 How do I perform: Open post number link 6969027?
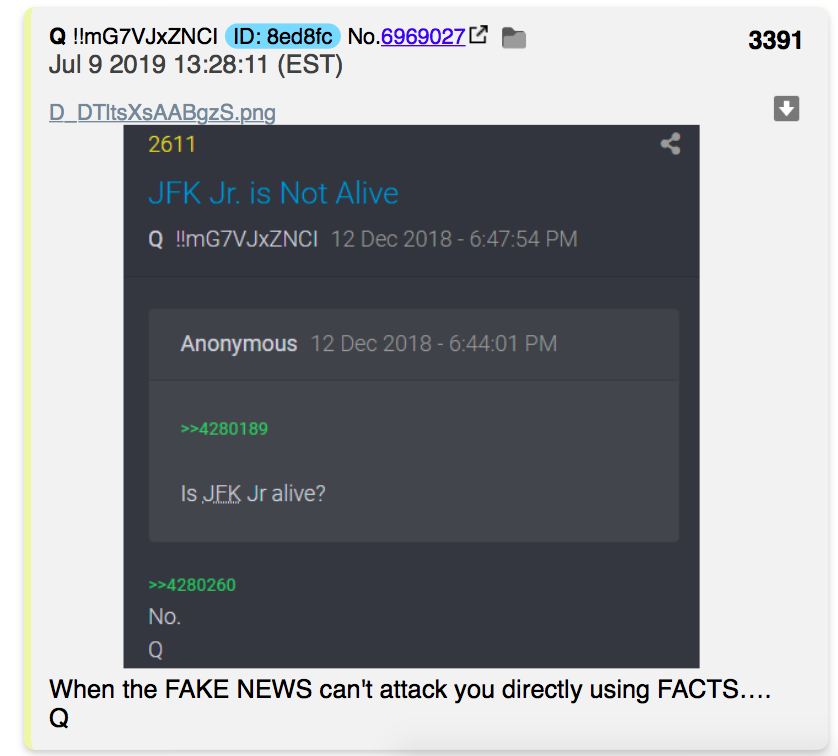(x=423, y=36)
